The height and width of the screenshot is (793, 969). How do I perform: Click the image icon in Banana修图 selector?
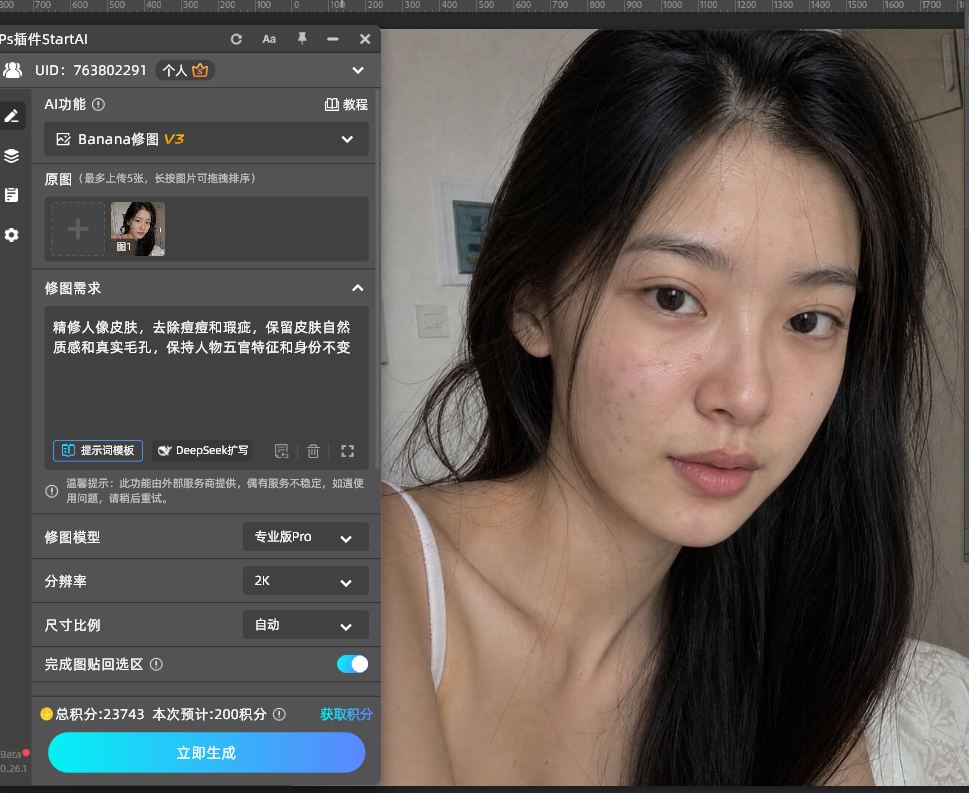64,139
